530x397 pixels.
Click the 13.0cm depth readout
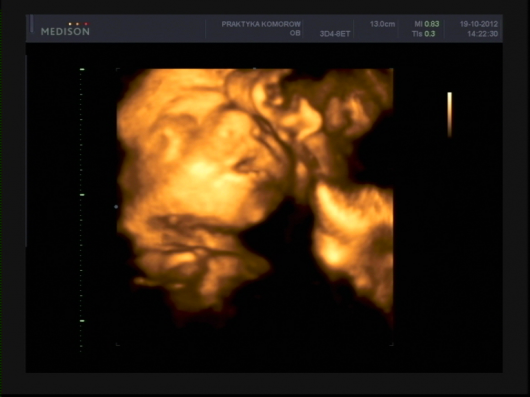tap(382, 24)
